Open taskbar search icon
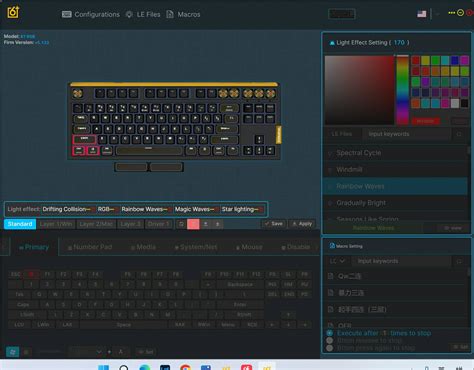 click(x=124, y=367)
